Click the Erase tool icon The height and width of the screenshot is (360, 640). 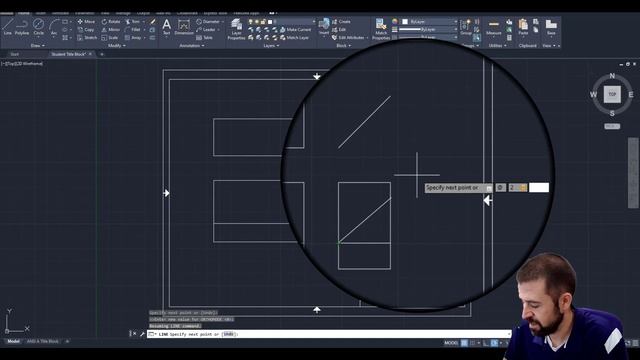point(152,22)
